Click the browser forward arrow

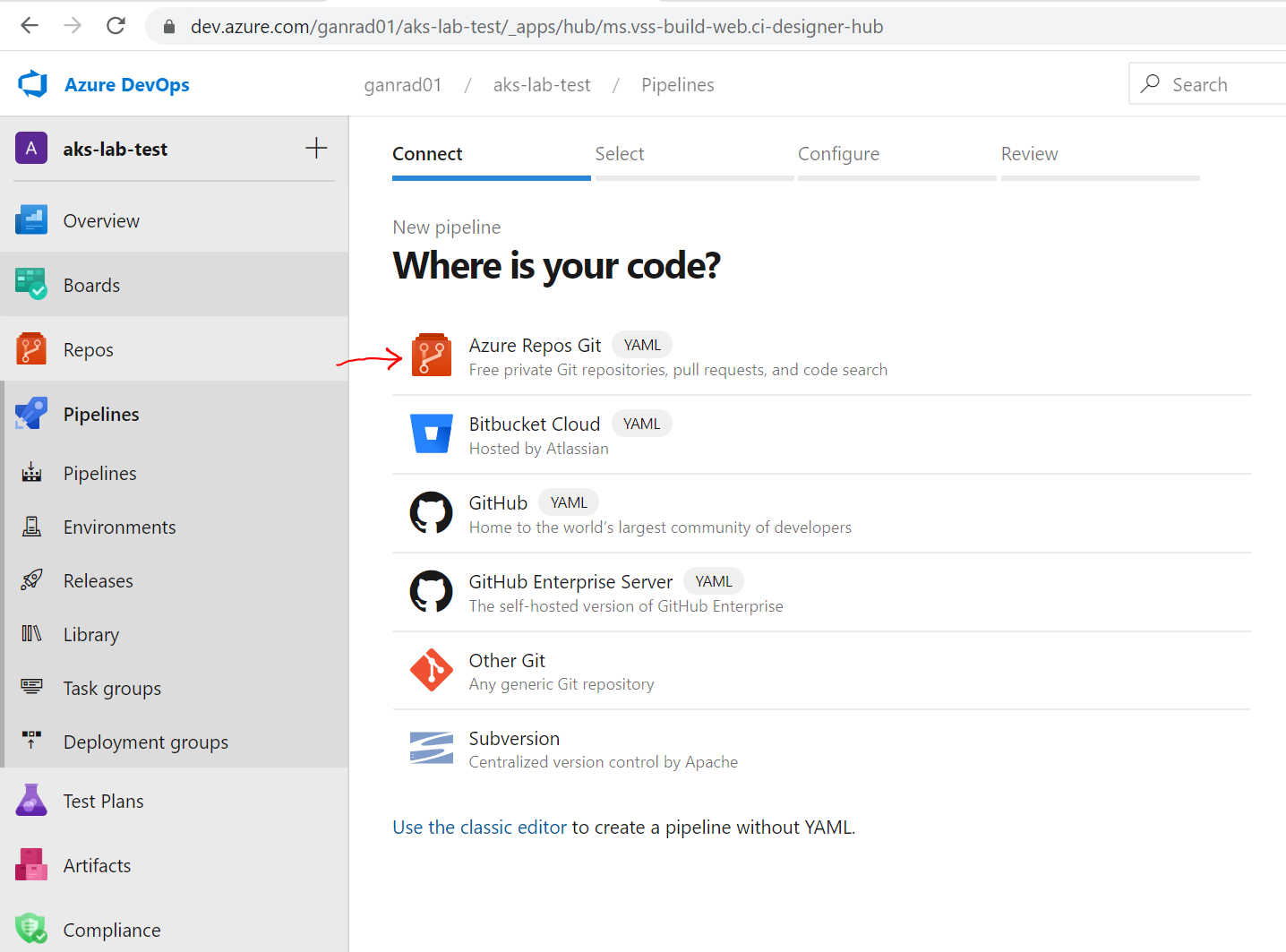coord(73,25)
